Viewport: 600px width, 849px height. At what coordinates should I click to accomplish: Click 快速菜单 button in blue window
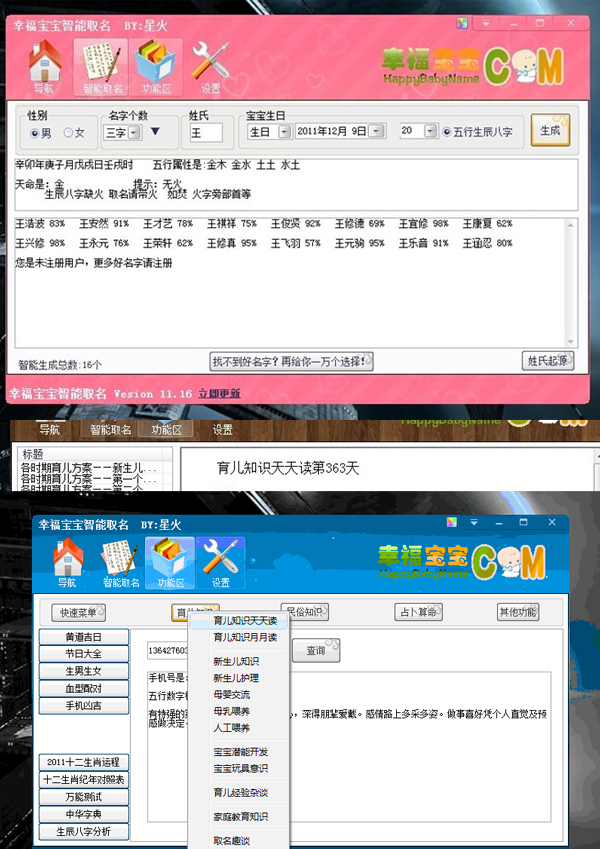79,613
